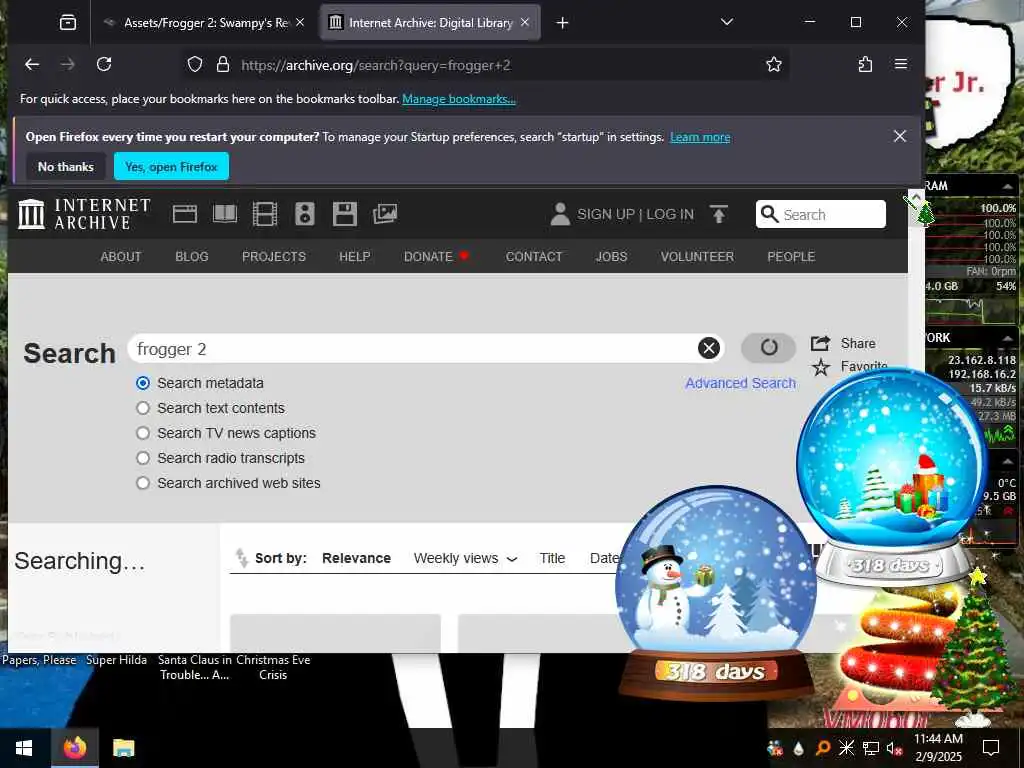Viewport: 1024px width, 768px height.
Task: Bookmark this page with the star
Action: (774, 64)
